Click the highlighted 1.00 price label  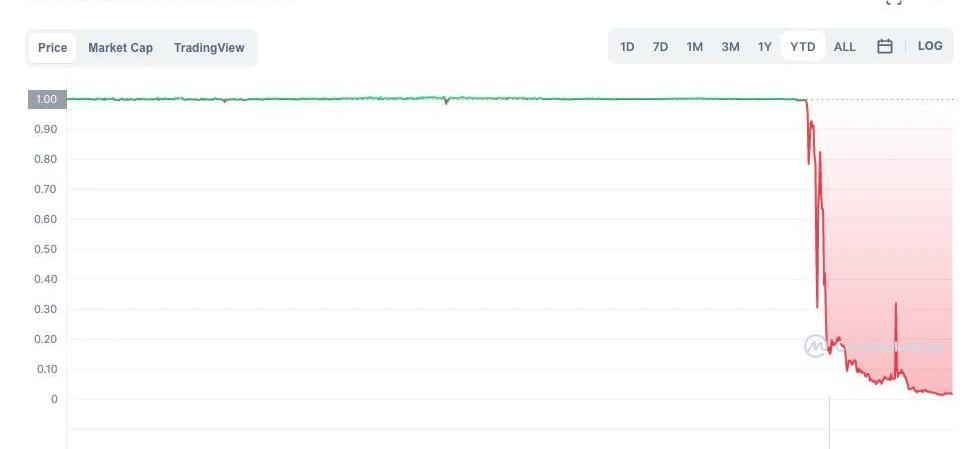coord(47,99)
